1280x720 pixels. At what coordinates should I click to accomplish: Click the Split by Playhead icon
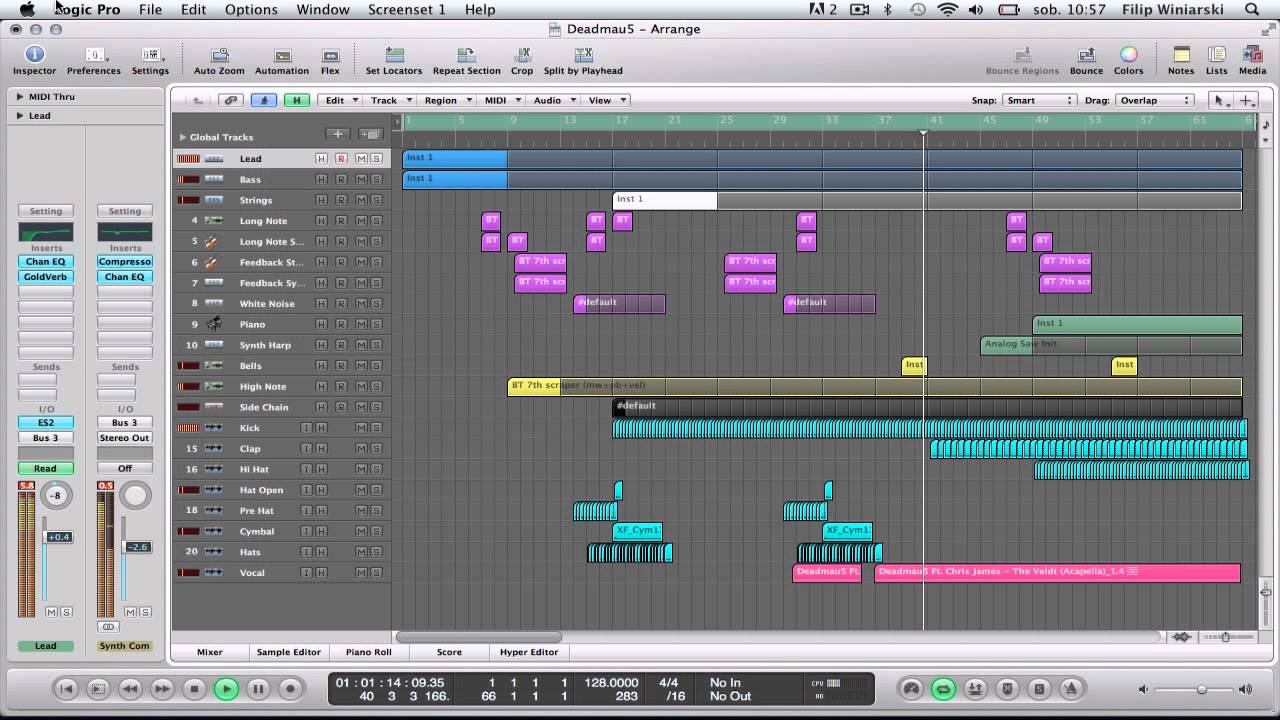point(583,55)
